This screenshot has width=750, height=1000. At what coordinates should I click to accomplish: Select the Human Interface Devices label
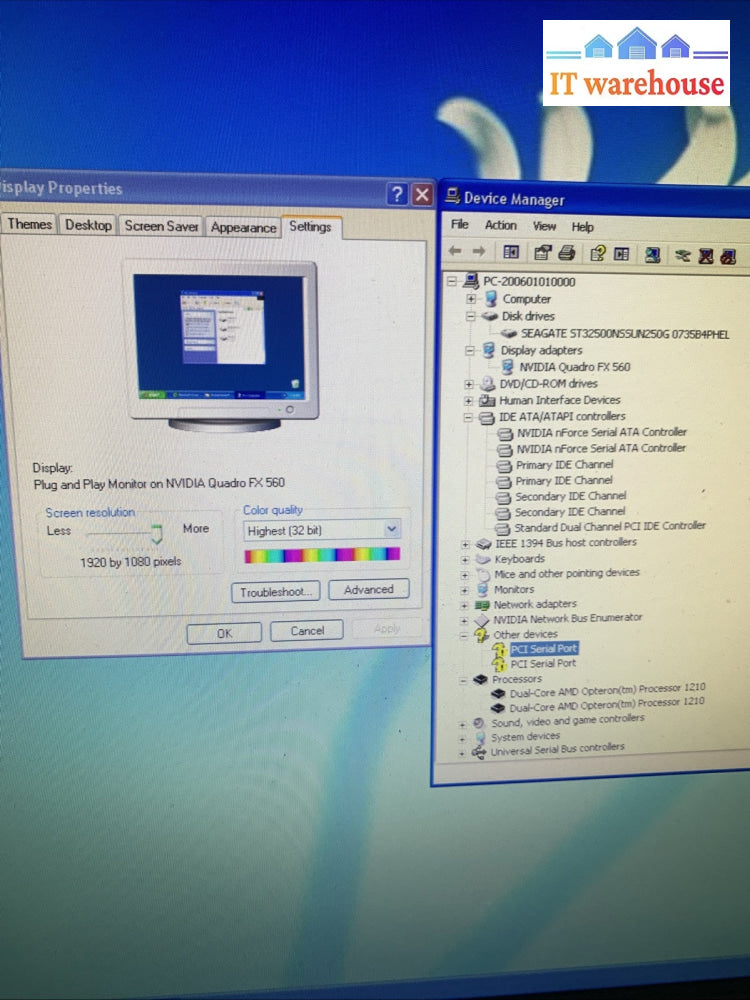(x=559, y=400)
